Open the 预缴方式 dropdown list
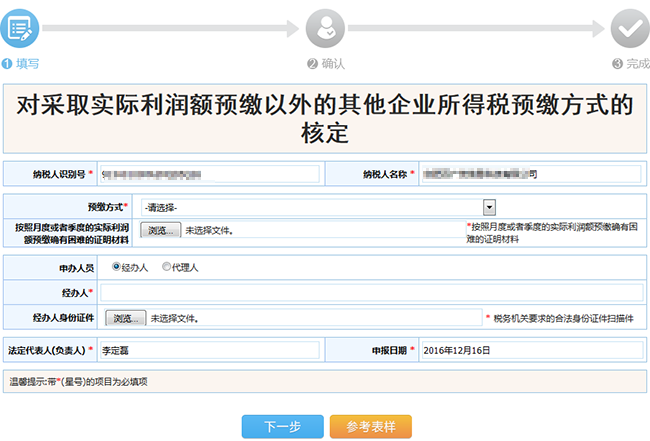The image size is (650, 441). coord(319,207)
